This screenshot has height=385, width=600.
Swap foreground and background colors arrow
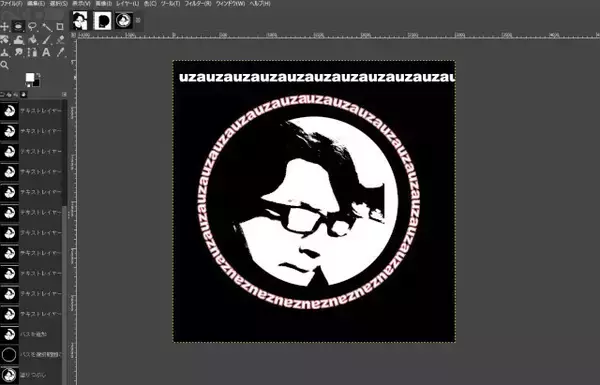(38, 75)
